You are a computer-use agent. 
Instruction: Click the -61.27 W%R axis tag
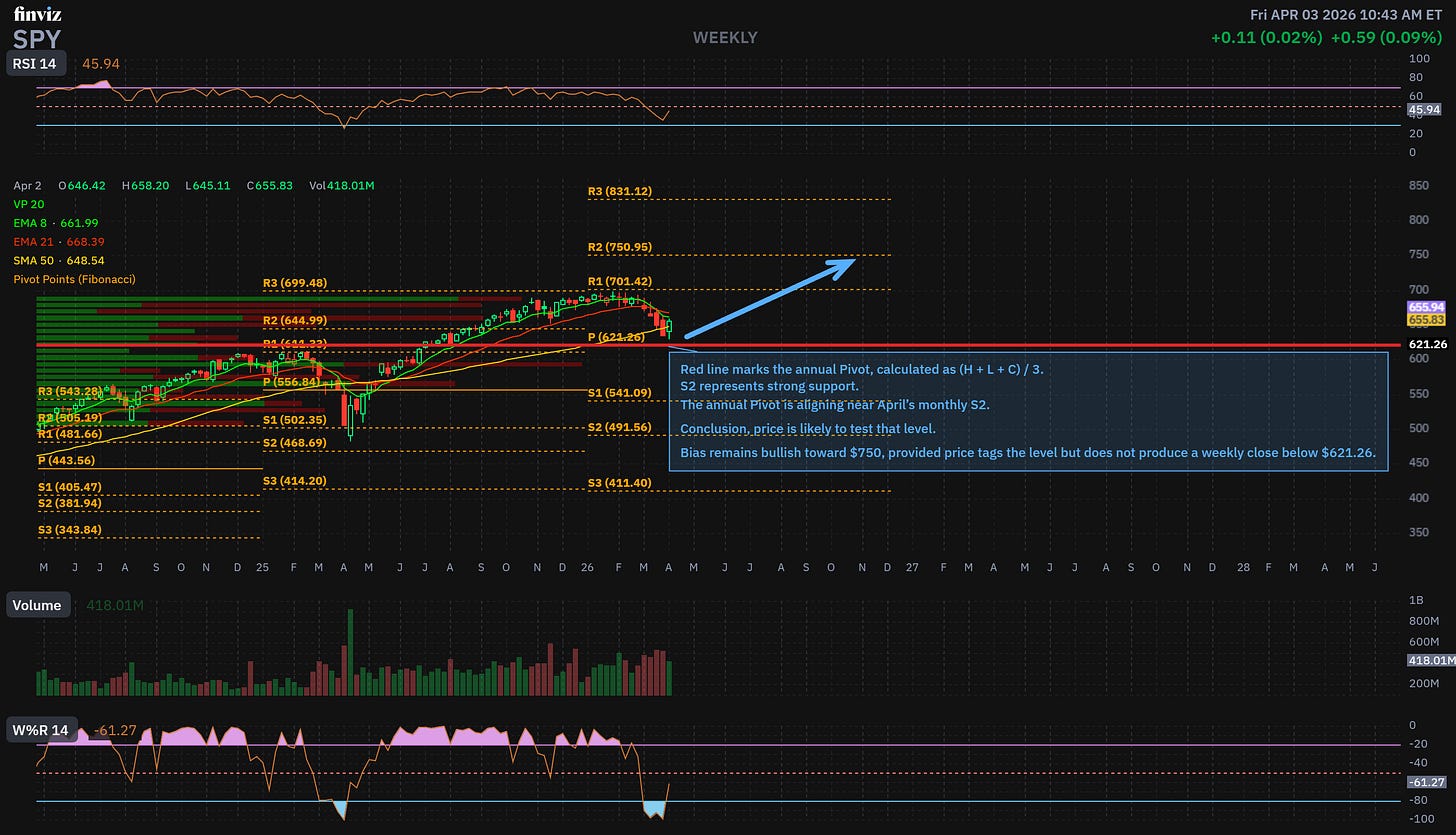(x=1426, y=782)
